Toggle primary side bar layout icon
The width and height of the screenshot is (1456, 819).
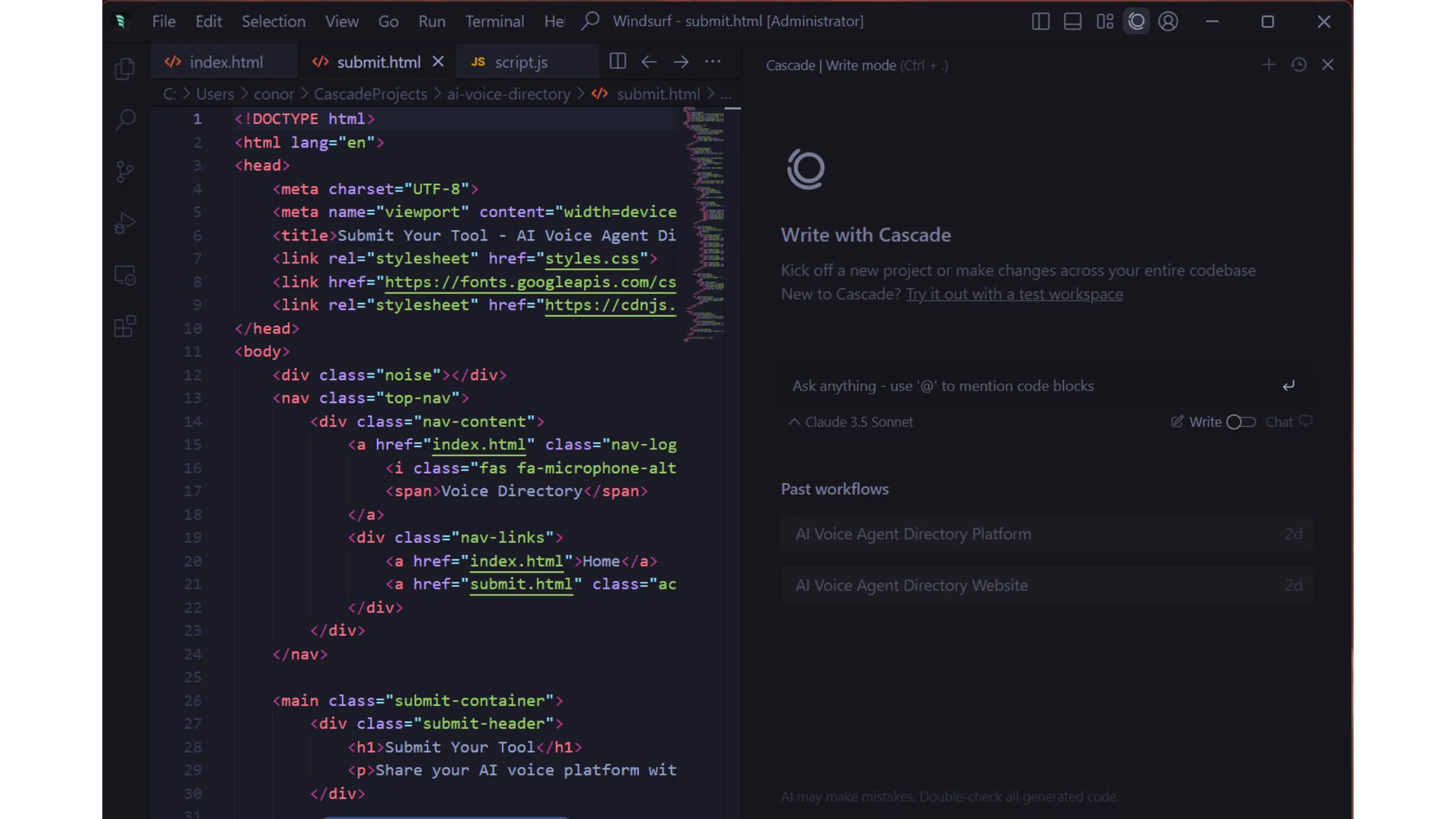click(x=1041, y=21)
